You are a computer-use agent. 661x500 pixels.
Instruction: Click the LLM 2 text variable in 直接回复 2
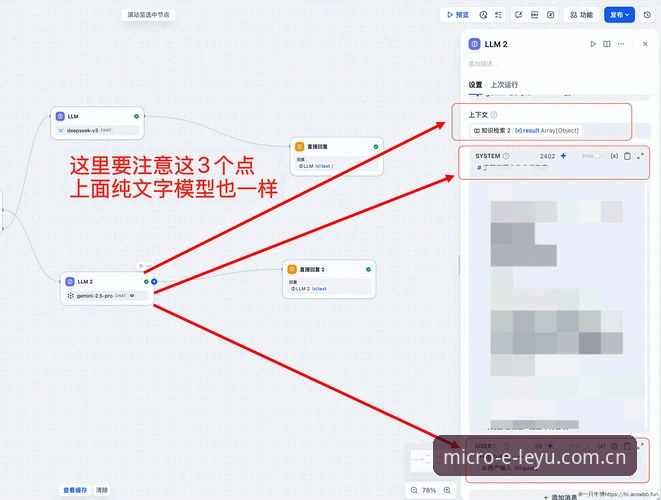309,289
